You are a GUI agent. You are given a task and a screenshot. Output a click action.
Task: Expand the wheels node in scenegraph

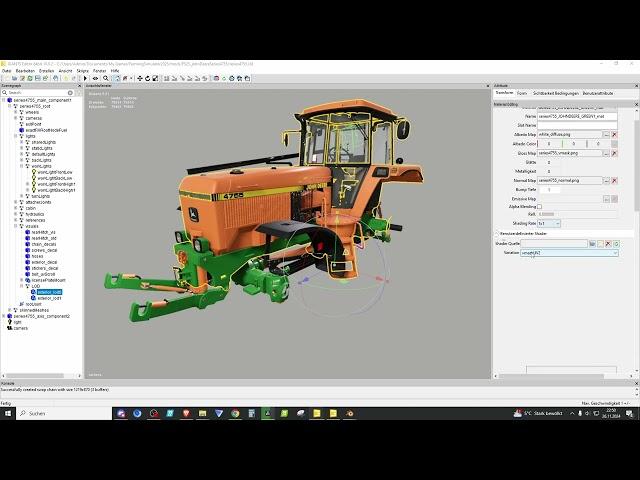[16, 112]
